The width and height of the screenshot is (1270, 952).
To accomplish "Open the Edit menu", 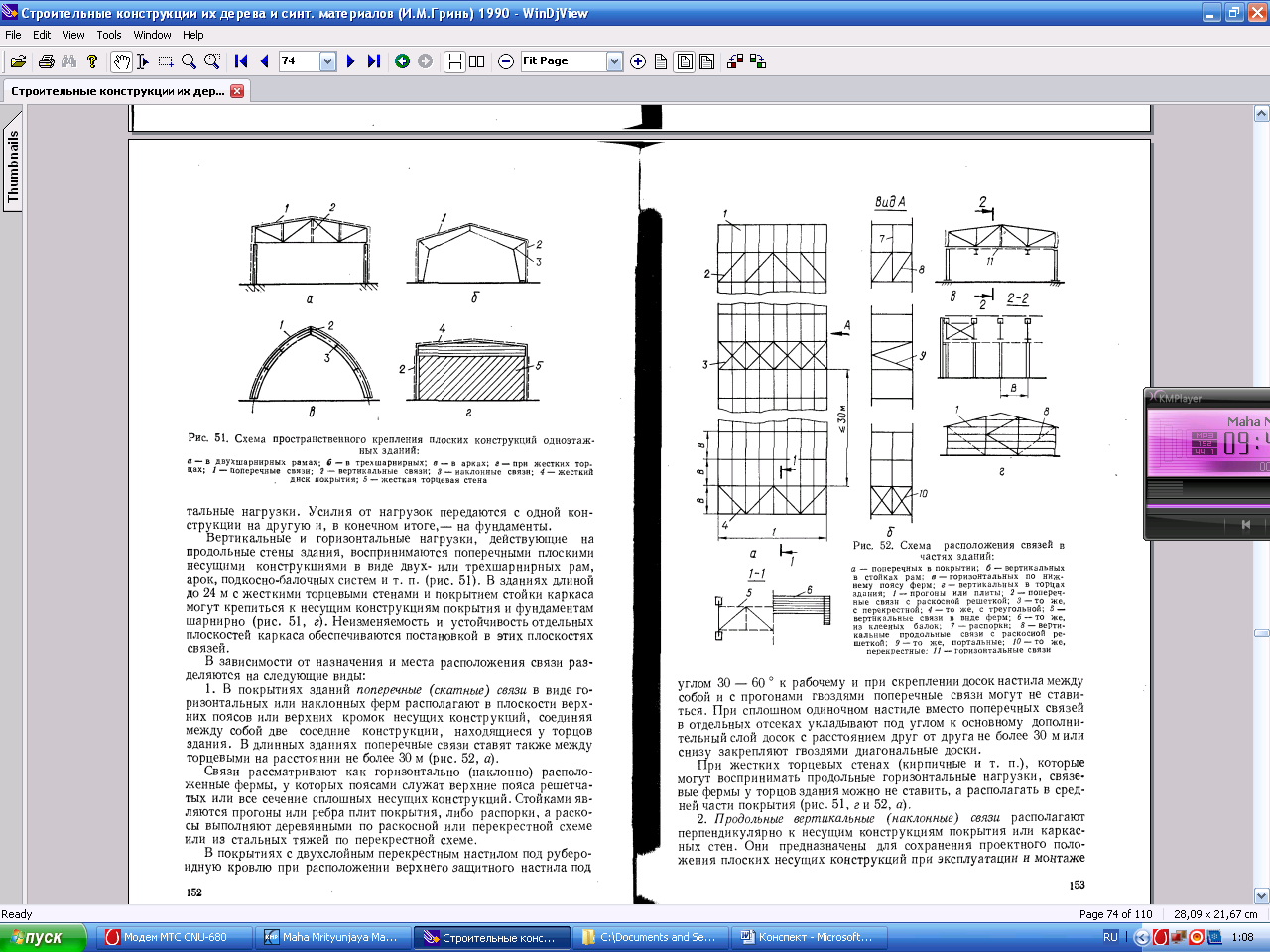I will click(42, 35).
